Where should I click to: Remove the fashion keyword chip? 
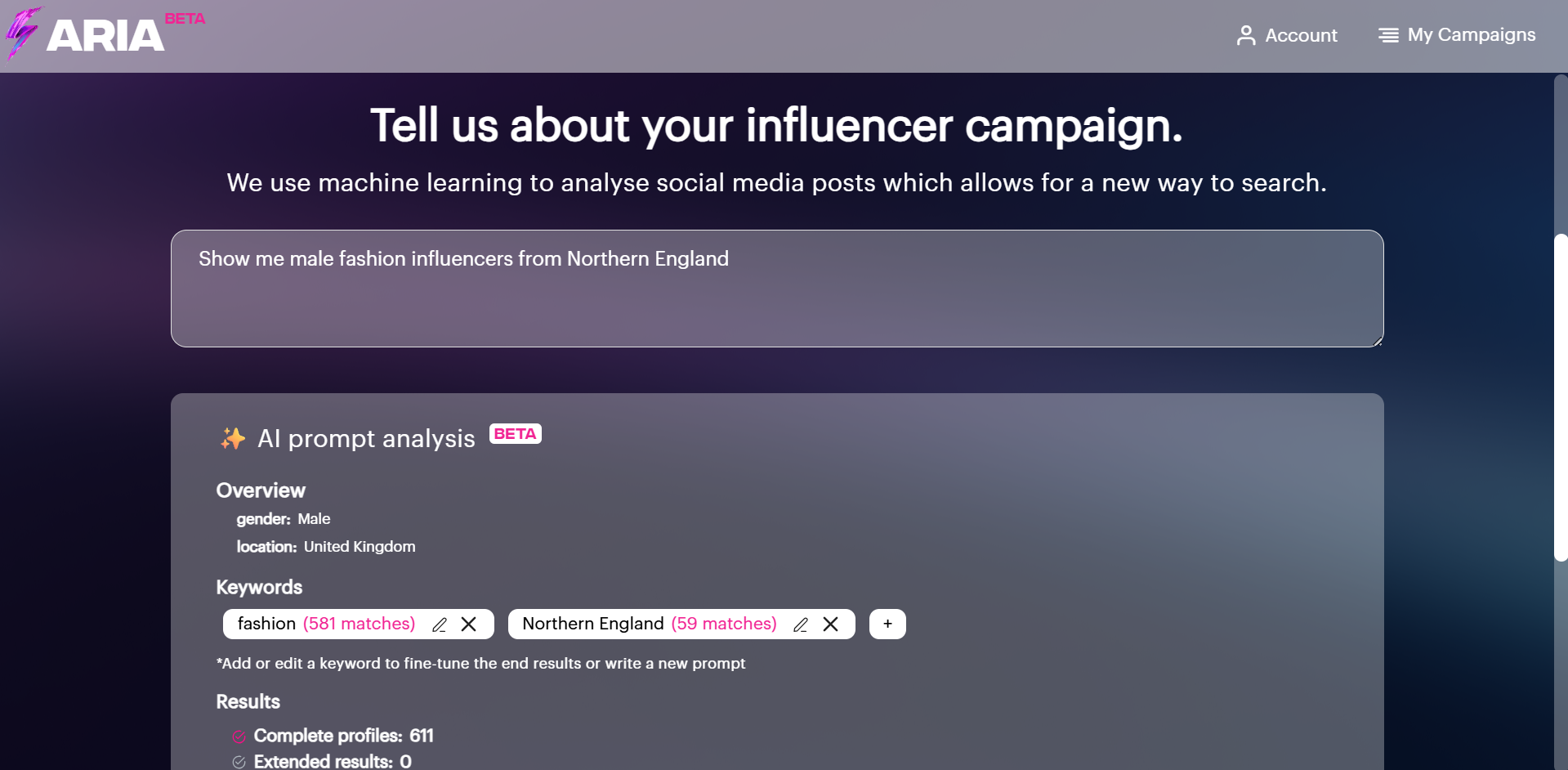coord(469,625)
